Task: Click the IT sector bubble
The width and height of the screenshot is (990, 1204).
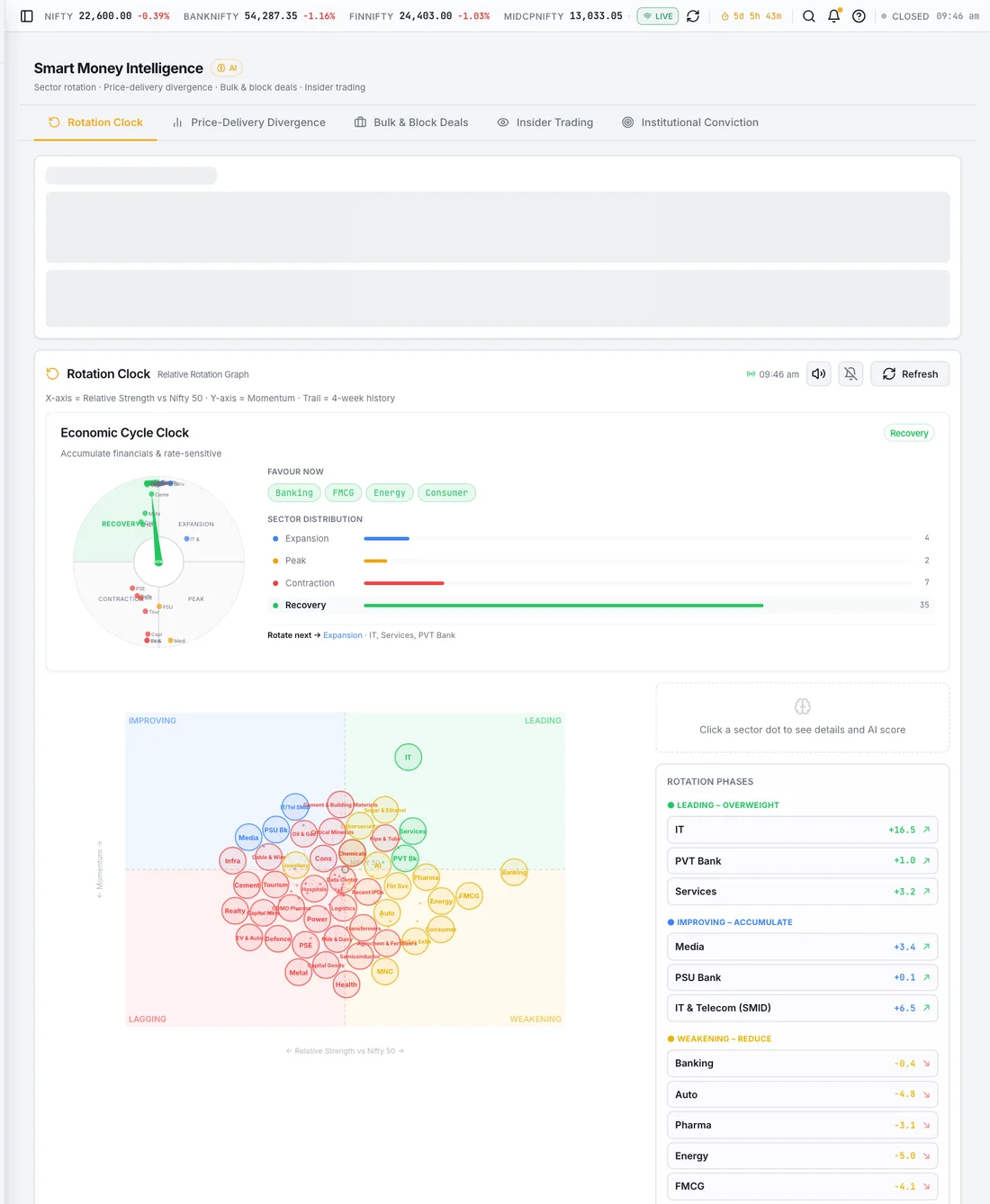Action: [x=409, y=757]
